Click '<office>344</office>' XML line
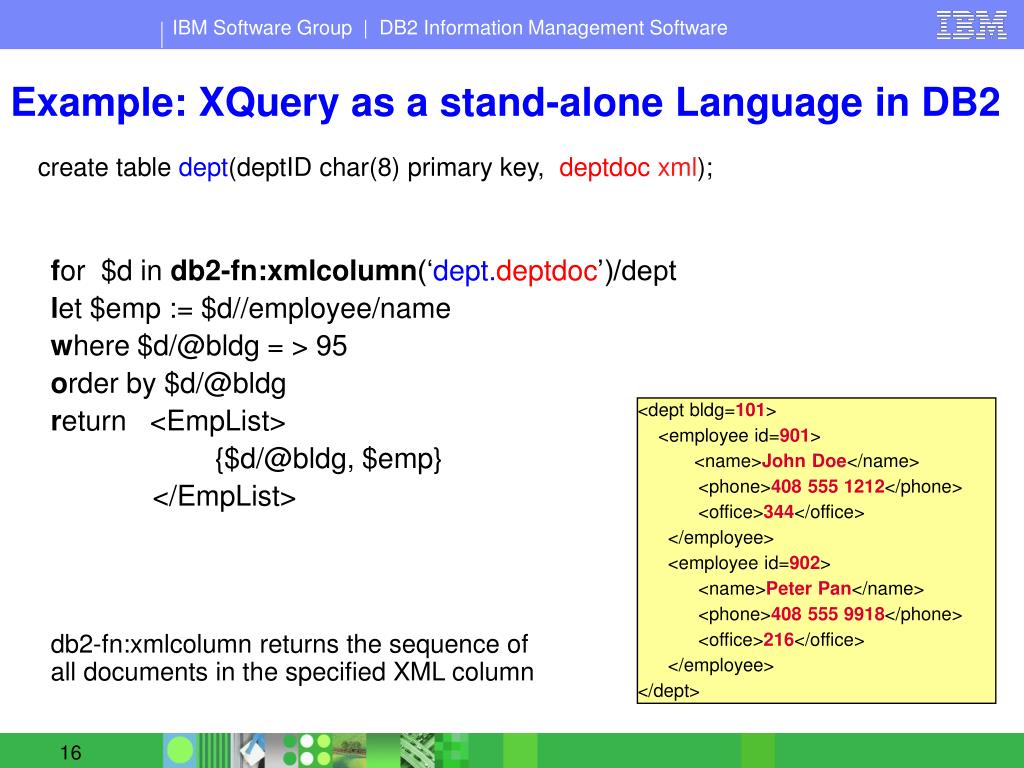Viewport: 1024px width, 768px height. 781,513
